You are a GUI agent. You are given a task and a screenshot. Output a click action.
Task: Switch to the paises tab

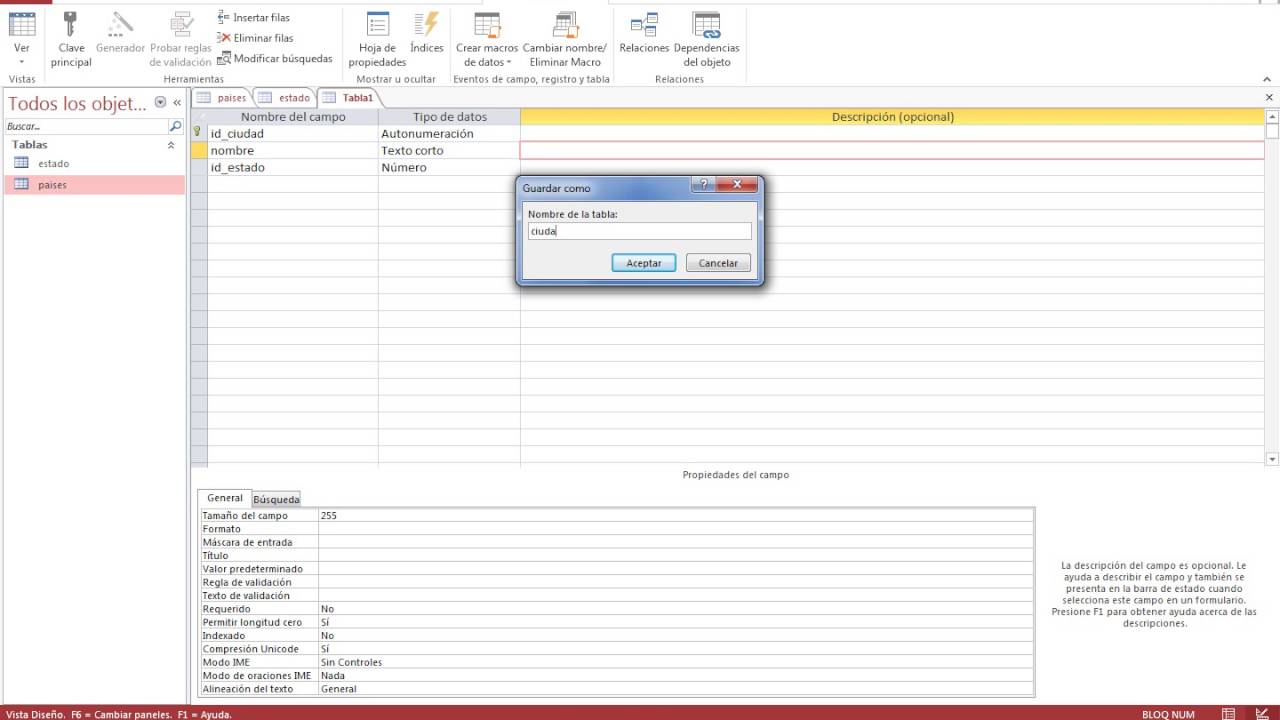(x=222, y=98)
